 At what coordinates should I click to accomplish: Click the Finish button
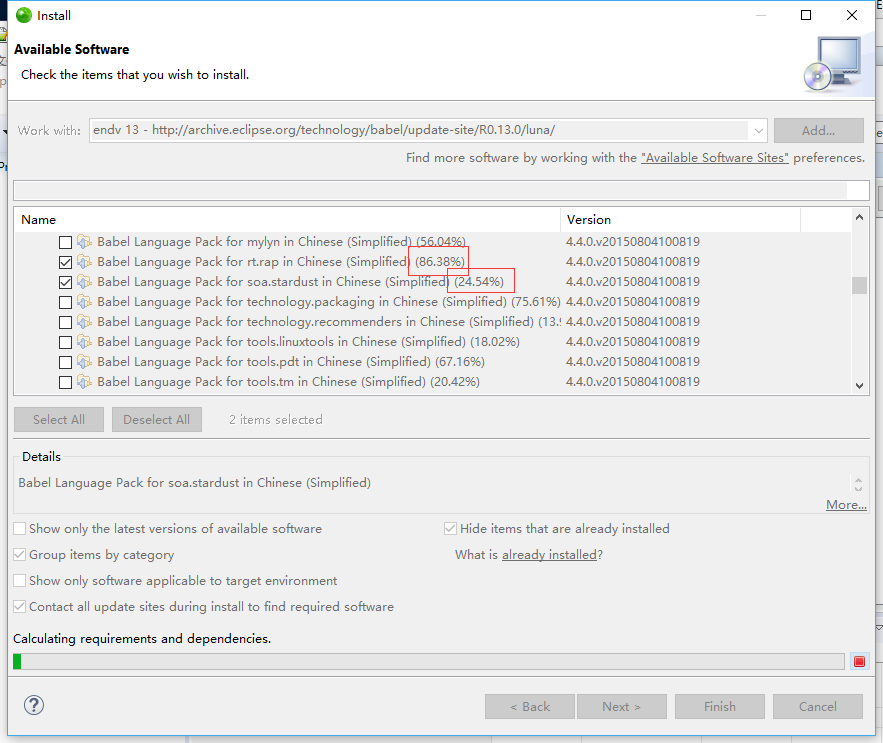(720, 706)
